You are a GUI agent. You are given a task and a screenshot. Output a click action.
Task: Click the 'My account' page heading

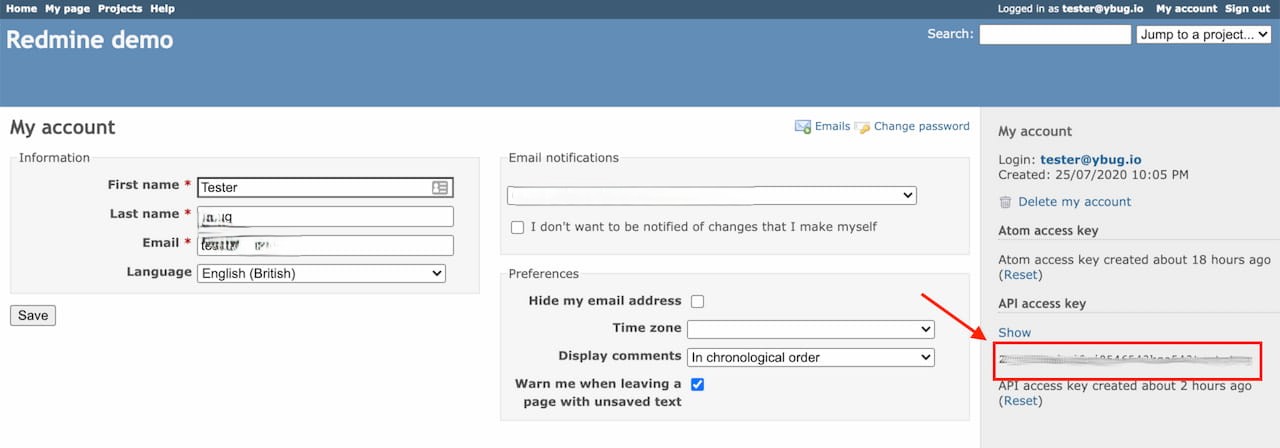click(x=62, y=128)
